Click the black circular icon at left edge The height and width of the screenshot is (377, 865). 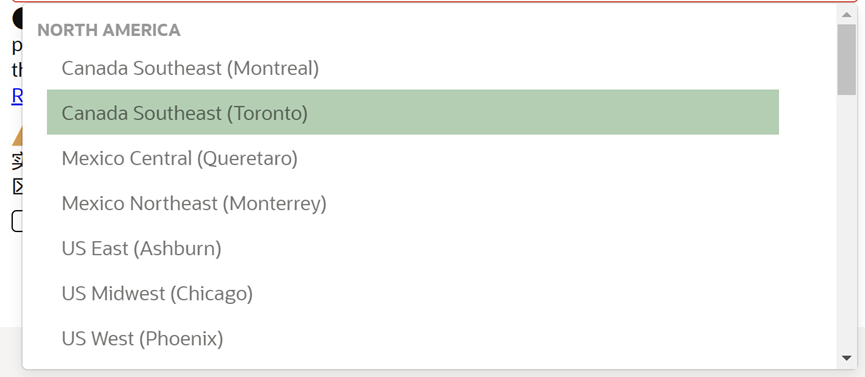[x=17, y=19]
